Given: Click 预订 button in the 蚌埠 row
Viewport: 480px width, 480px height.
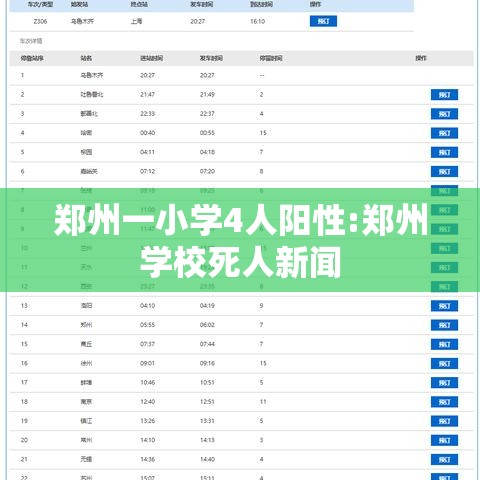Looking at the screenshot, I should [444, 383].
